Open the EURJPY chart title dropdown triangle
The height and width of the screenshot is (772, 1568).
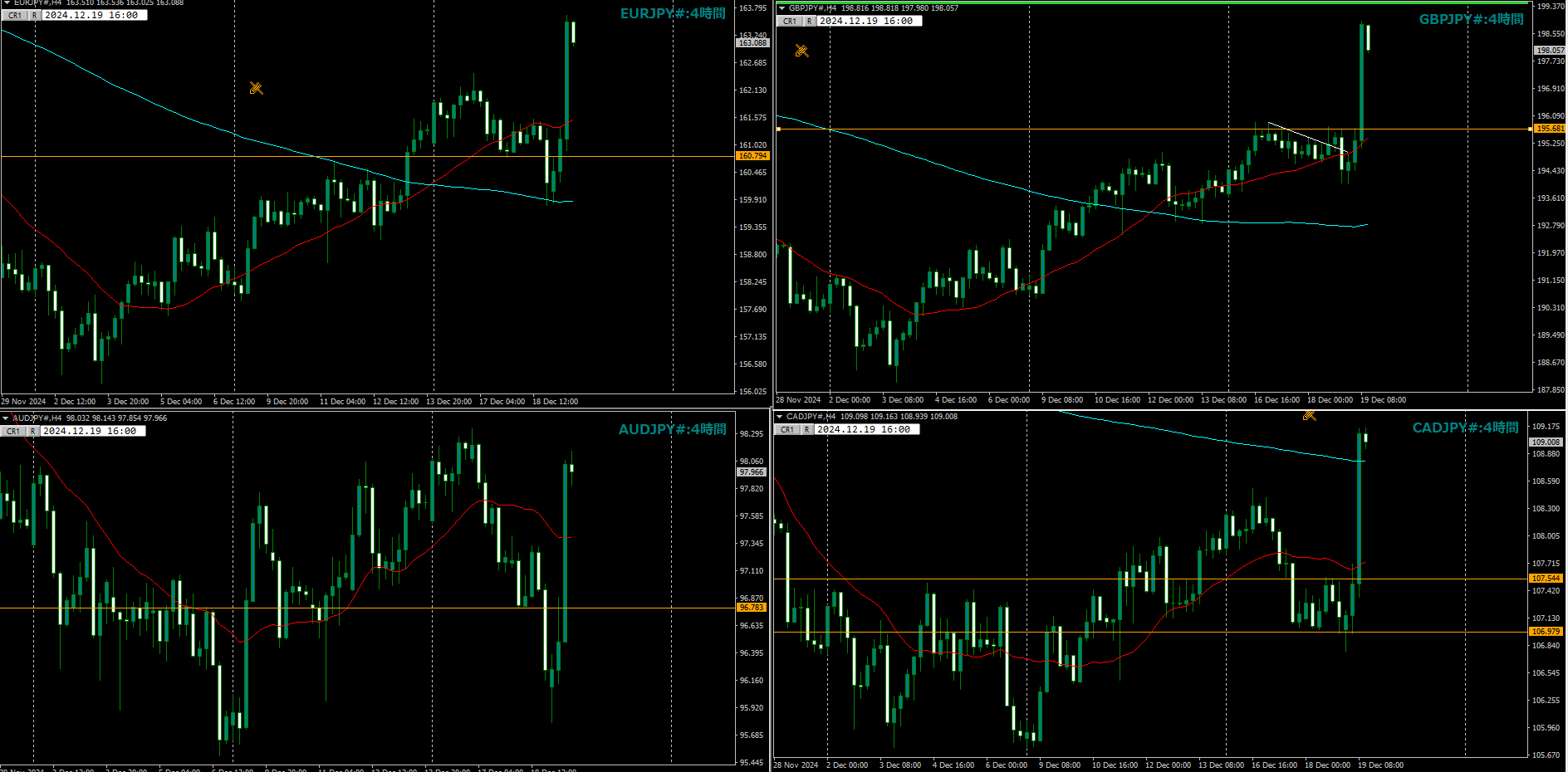pyautogui.click(x=7, y=3)
